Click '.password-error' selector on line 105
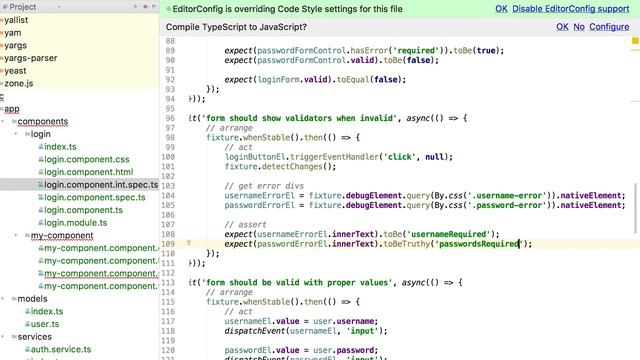This screenshot has width=640, height=360. [x=509, y=205]
